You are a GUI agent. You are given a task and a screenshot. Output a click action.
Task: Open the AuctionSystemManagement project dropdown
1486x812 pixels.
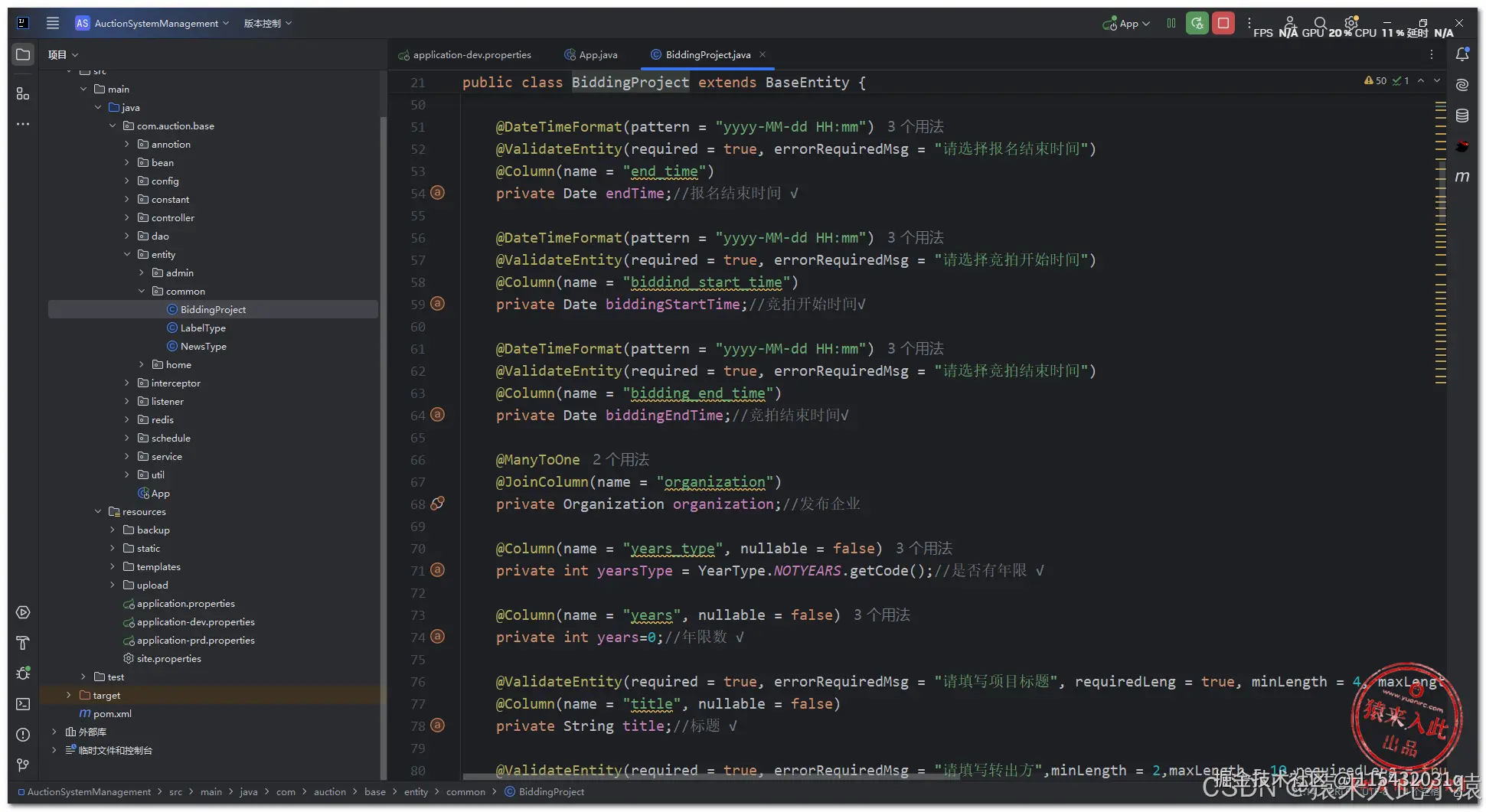(x=152, y=23)
